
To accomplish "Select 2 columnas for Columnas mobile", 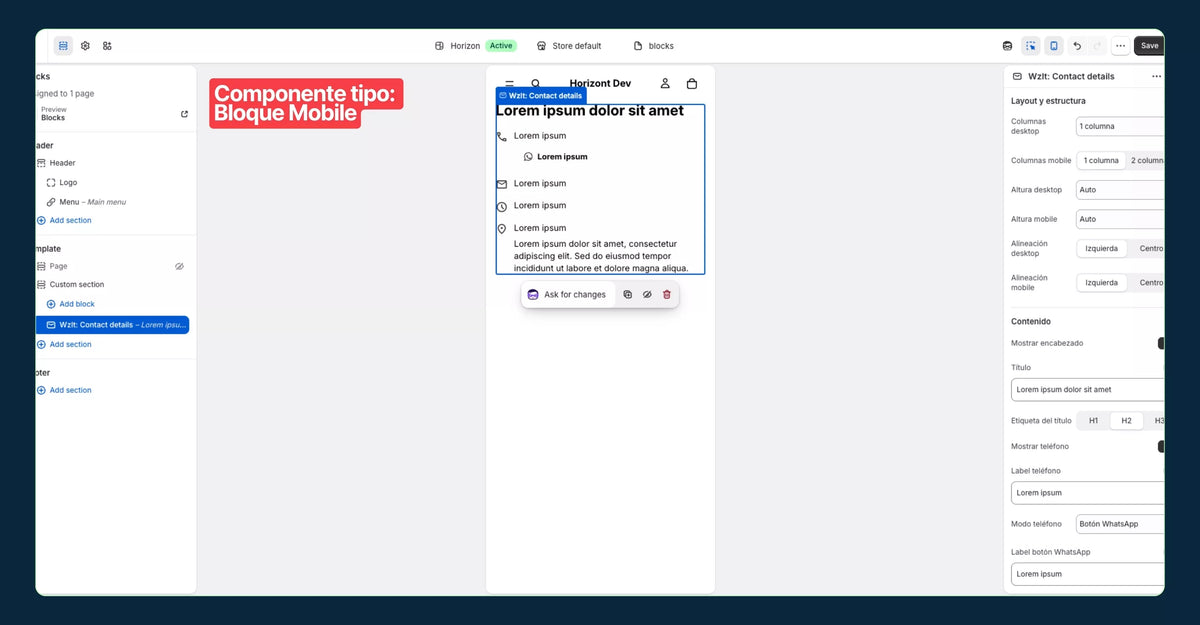I will coord(1146,160).
